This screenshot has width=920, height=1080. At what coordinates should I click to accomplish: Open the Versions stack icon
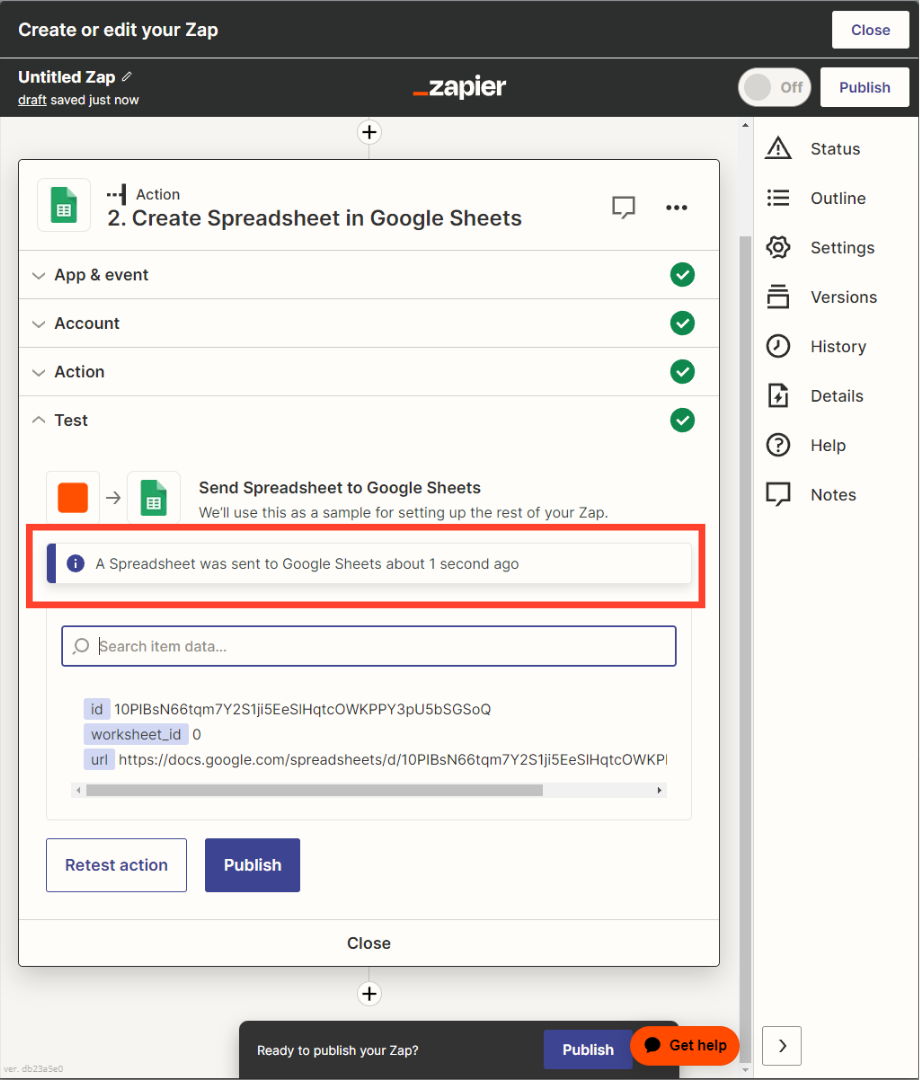778,297
